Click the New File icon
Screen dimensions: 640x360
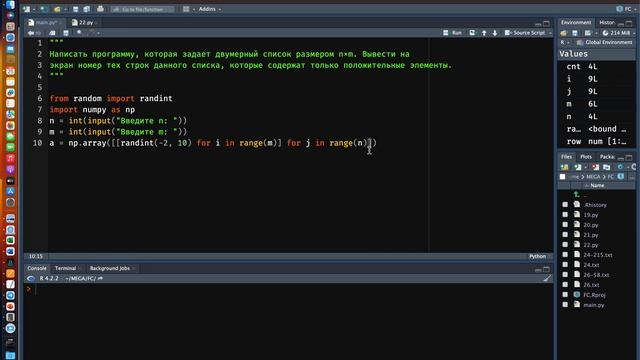coord(27,9)
